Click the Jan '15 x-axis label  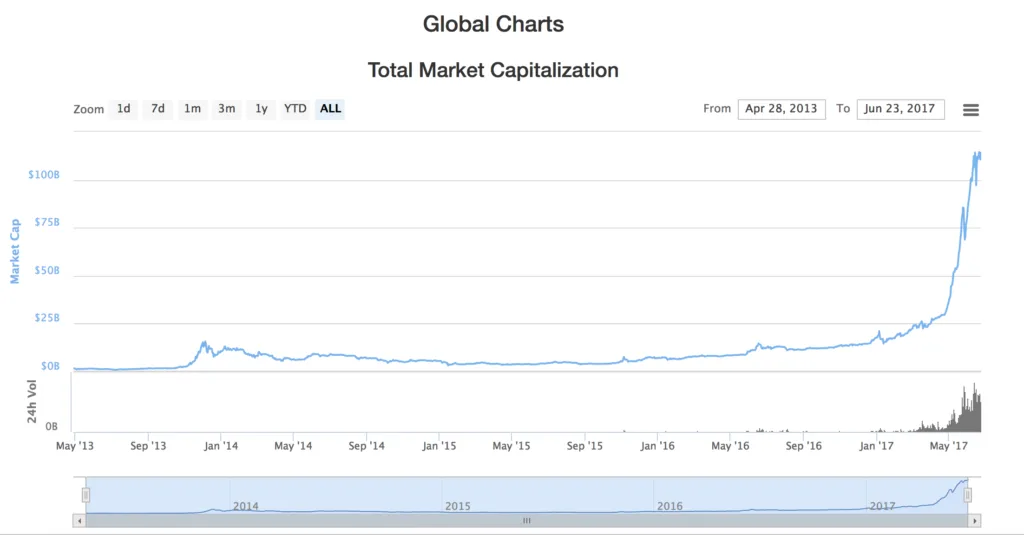[x=439, y=446]
